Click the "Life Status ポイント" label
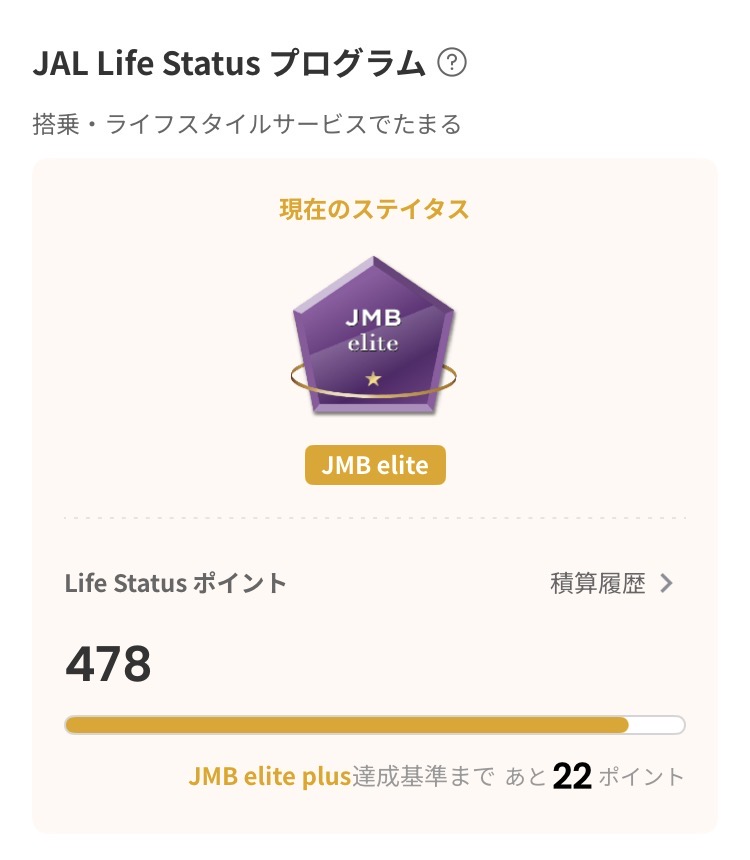 (x=176, y=584)
